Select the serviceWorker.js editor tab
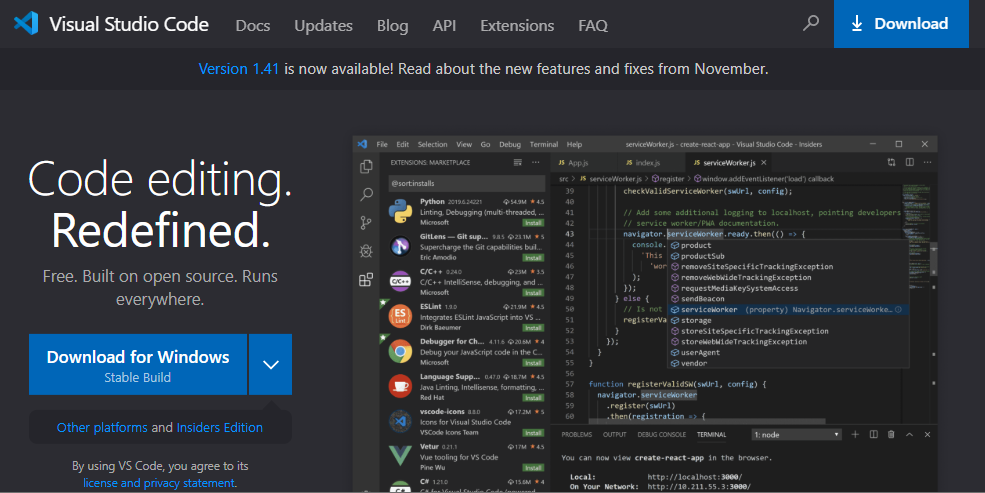Viewport: 985px width, 493px height. click(729, 163)
